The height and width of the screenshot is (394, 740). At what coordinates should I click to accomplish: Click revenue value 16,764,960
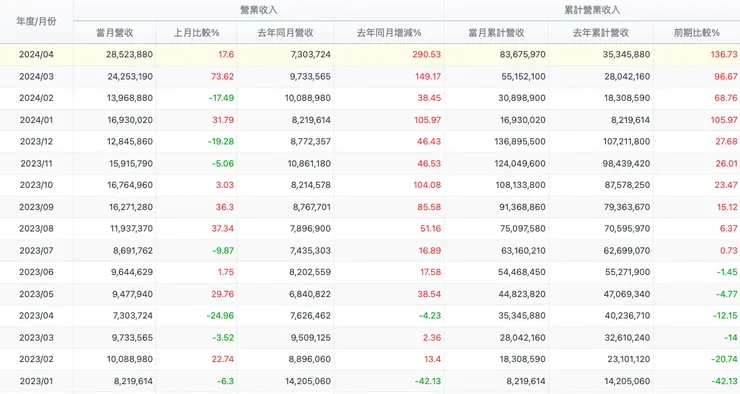tap(130, 185)
